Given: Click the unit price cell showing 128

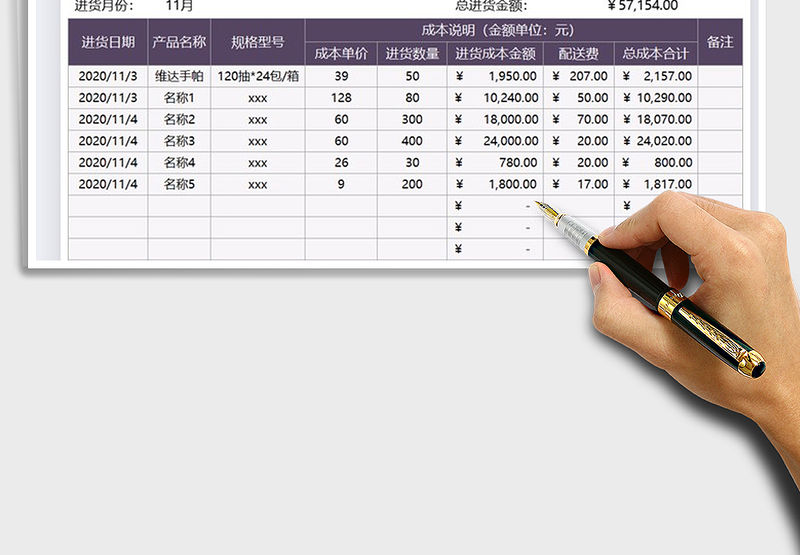Looking at the screenshot, I should (x=341, y=98).
